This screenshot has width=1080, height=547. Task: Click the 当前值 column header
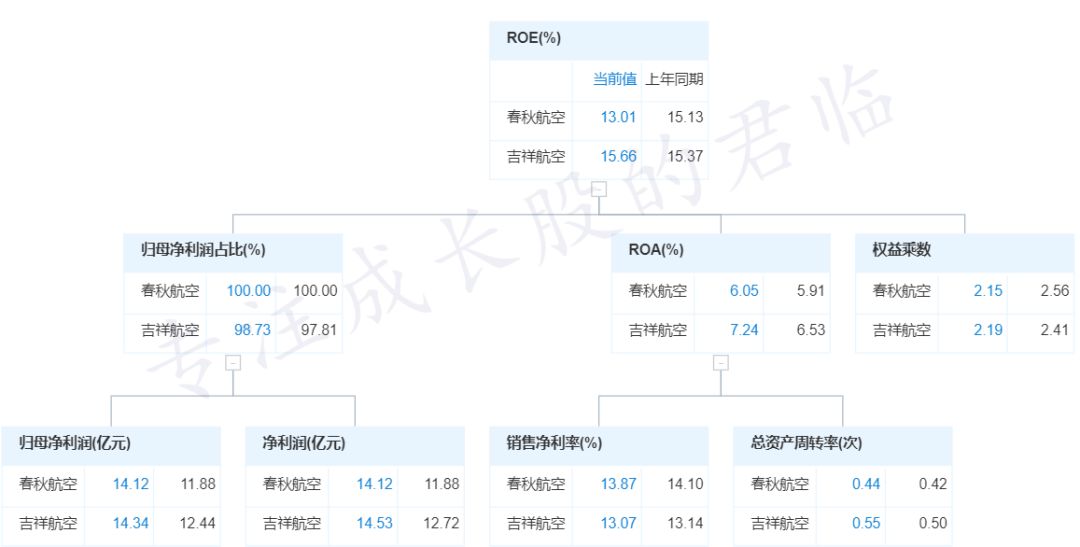click(x=614, y=79)
